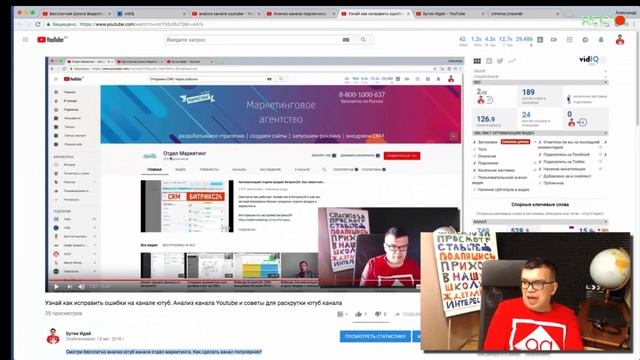Image resolution: width=640 pixels, height=360 pixels.
Task: Click the highlighted description link text
Action: pyautogui.click(x=164, y=351)
